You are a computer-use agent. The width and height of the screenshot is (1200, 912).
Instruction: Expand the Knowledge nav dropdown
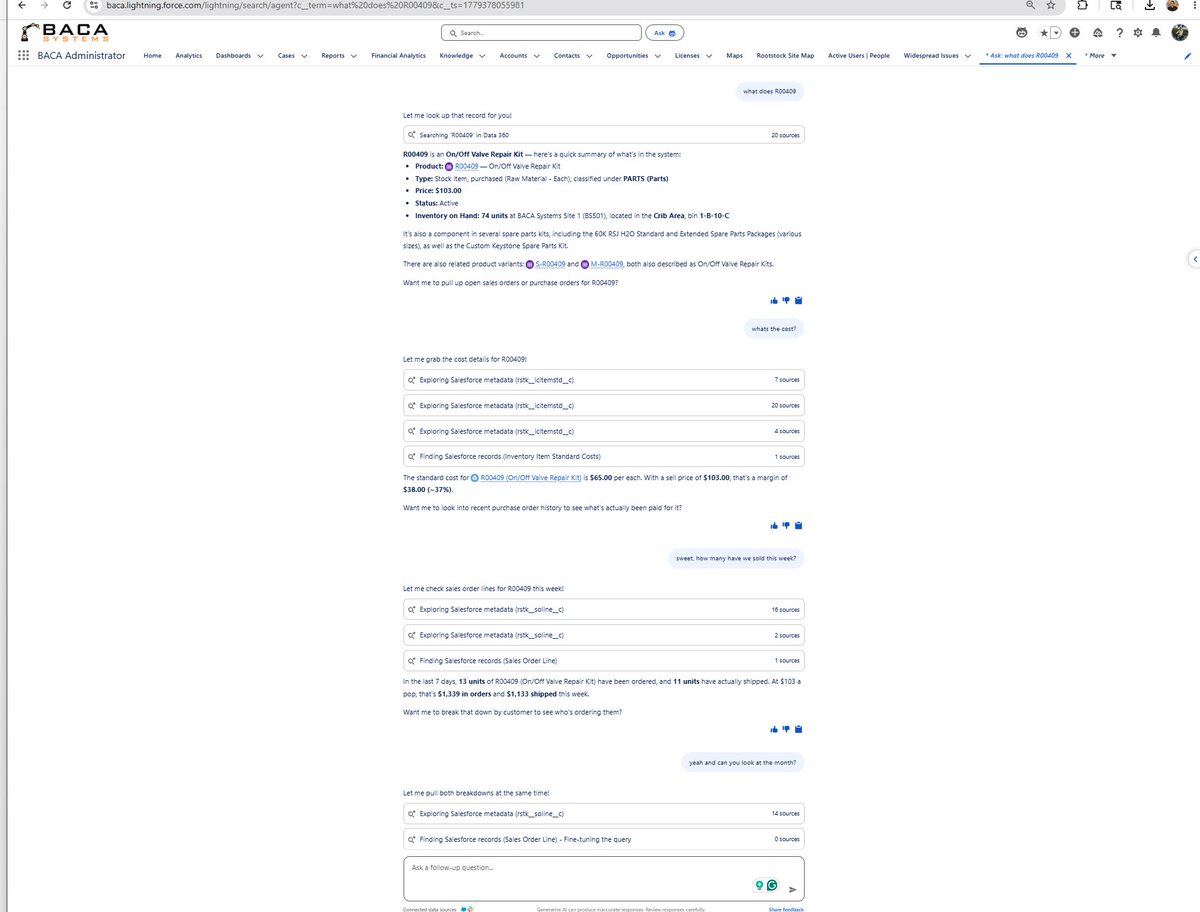[x=482, y=56]
